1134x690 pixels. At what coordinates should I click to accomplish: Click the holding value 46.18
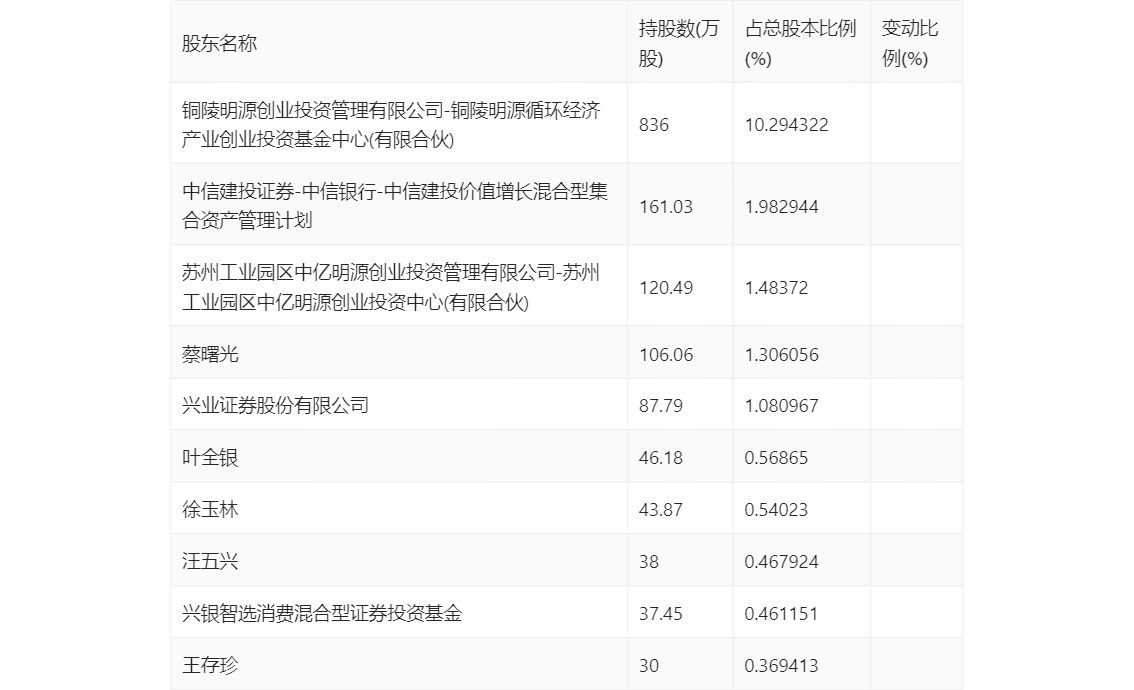(661, 458)
